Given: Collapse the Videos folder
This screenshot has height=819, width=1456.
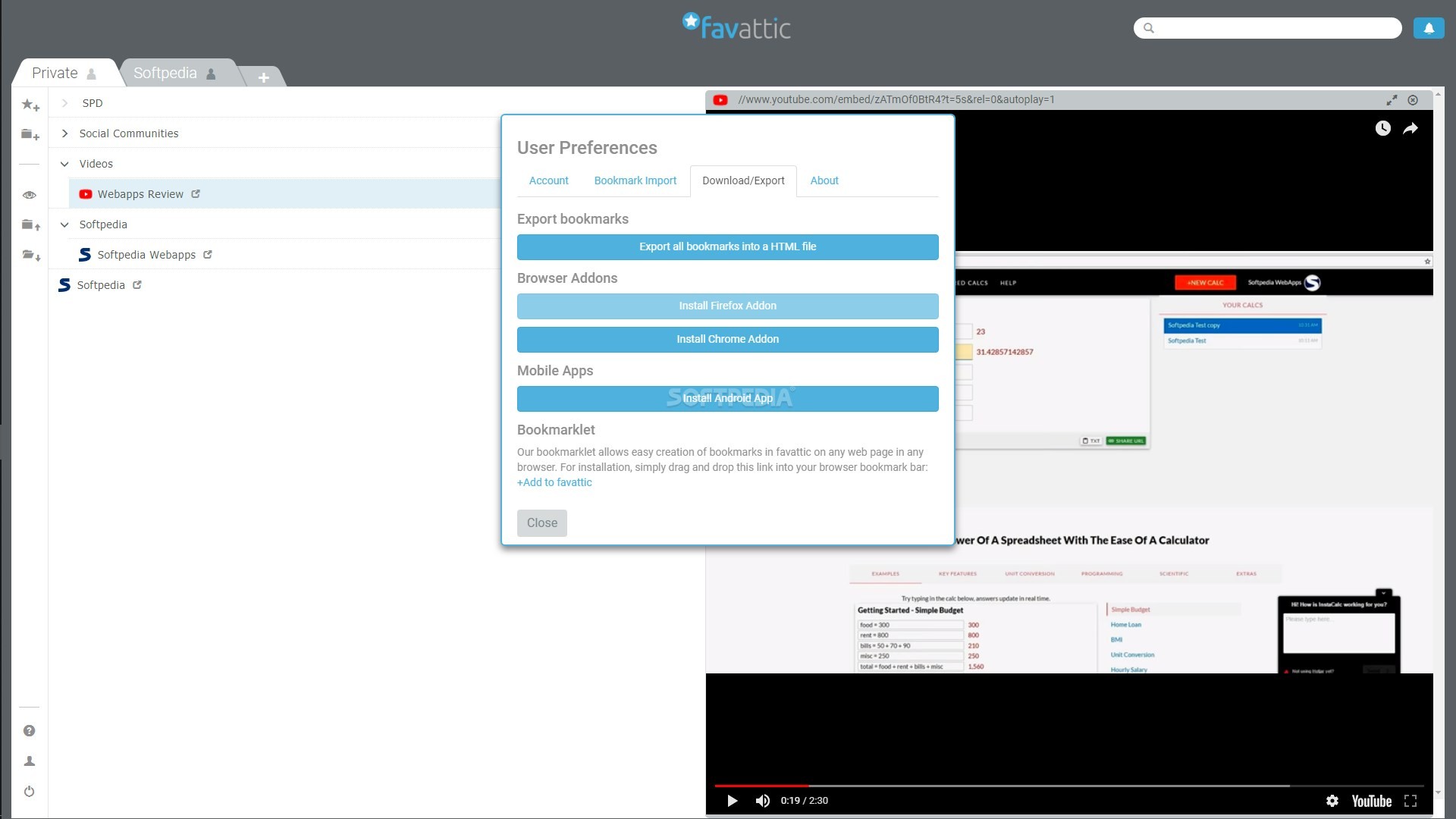Looking at the screenshot, I should click(64, 164).
